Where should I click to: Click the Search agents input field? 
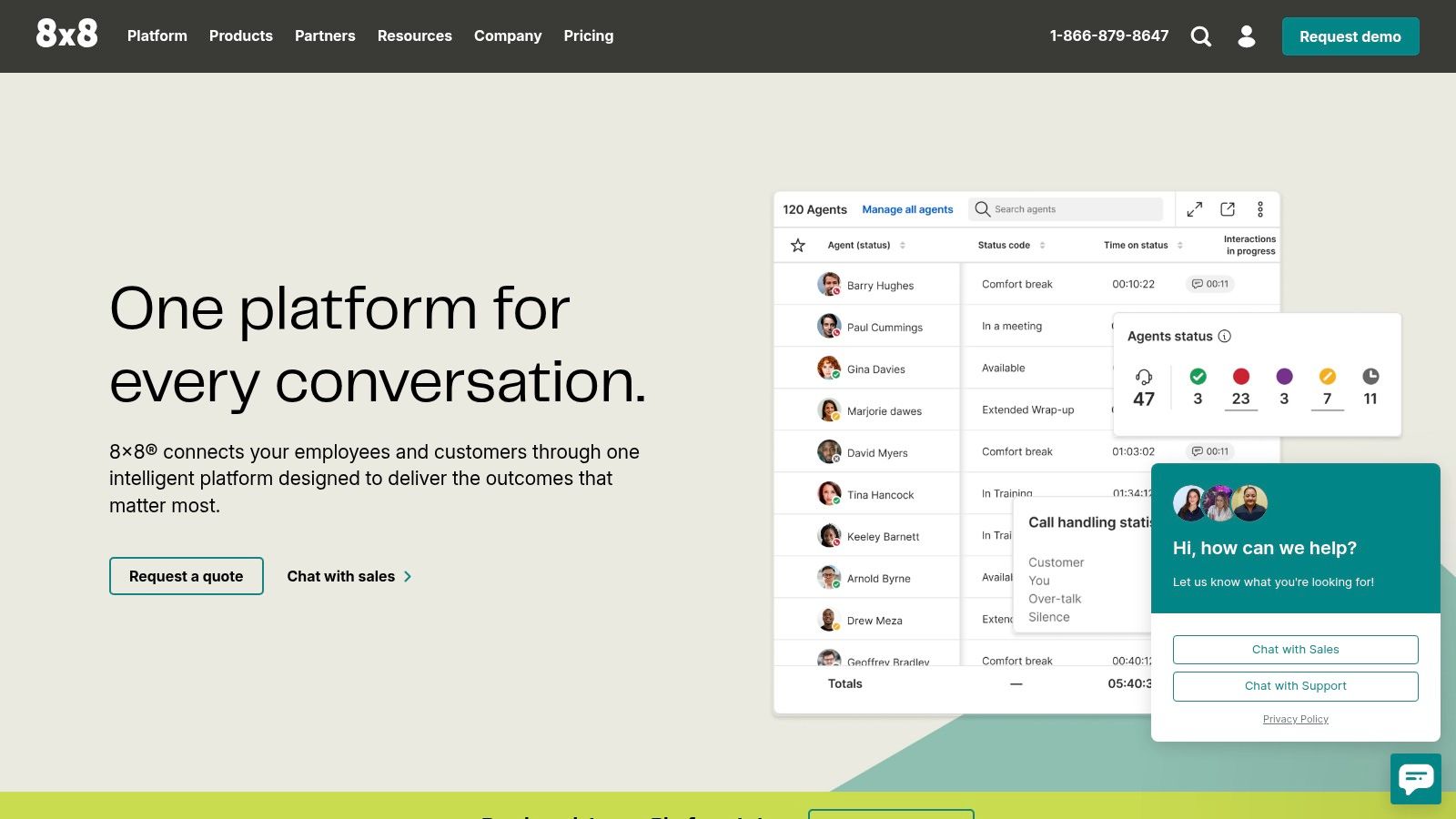point(1066,209)
